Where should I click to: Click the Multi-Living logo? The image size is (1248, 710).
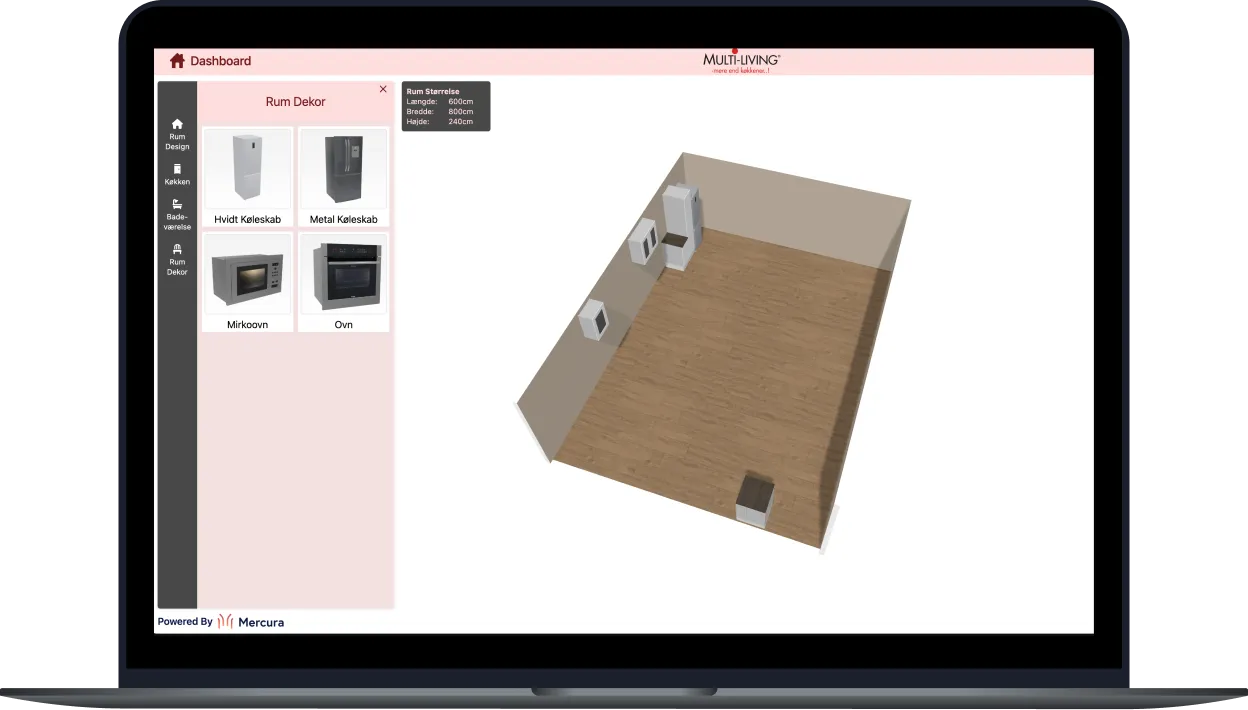click(740, 60)
